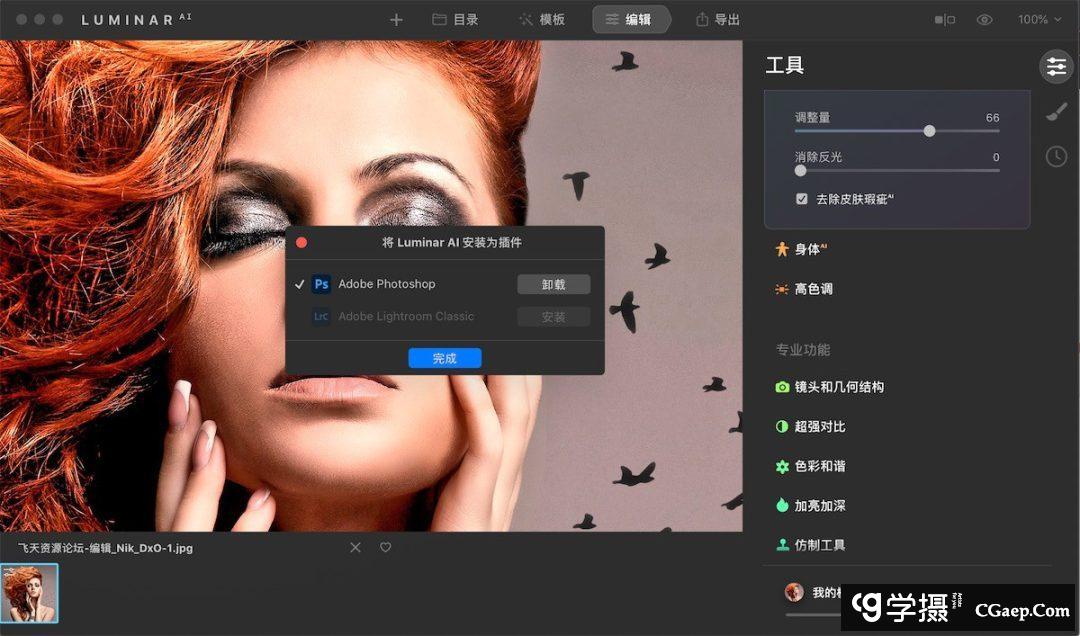The width and height of the screenshot is (1080, 636).
Task: Switch to the 模板 tab
Action: point(541,20)
